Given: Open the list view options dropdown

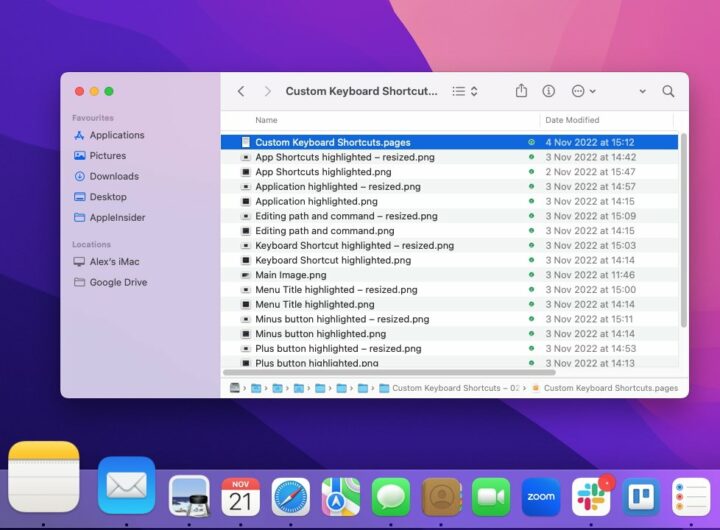Looking at the screenshot, I should point(464,91).
